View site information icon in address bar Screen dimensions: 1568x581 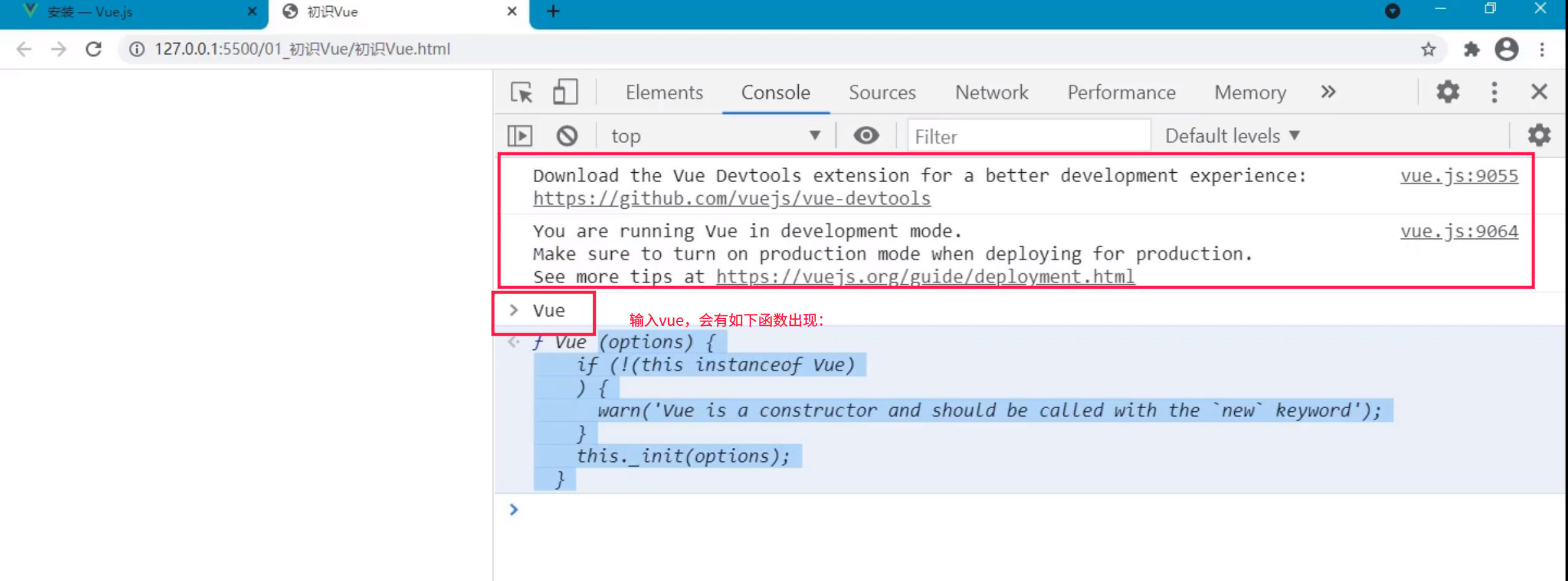click(137, 49)
